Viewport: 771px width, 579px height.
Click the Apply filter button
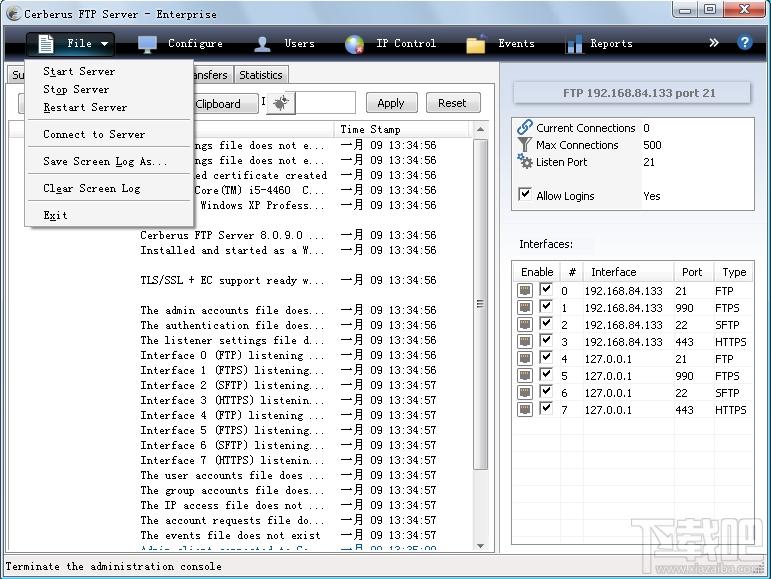click(x=391, y=103)
